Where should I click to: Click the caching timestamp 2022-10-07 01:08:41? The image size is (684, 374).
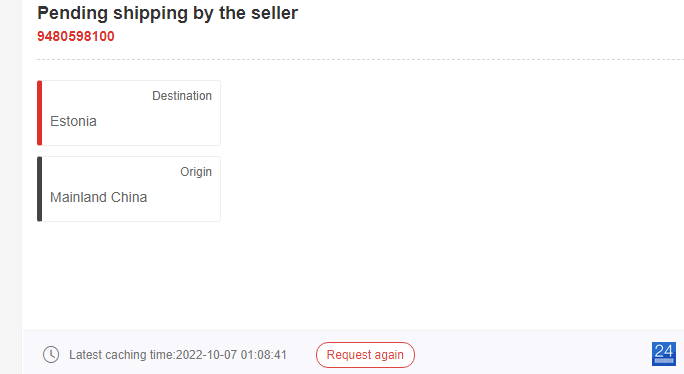[231, 355]
